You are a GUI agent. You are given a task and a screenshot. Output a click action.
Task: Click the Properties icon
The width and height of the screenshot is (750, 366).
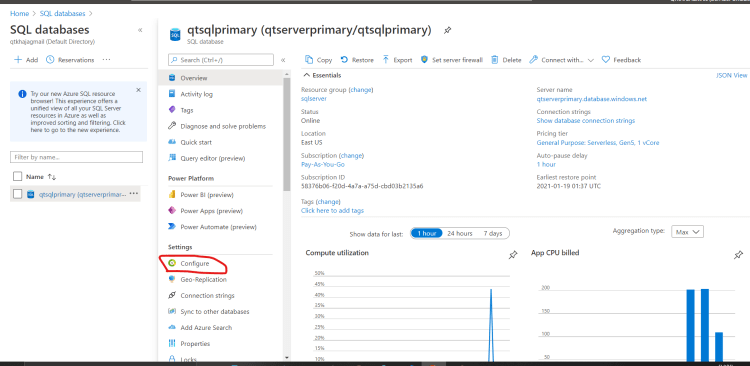(172, 344)
